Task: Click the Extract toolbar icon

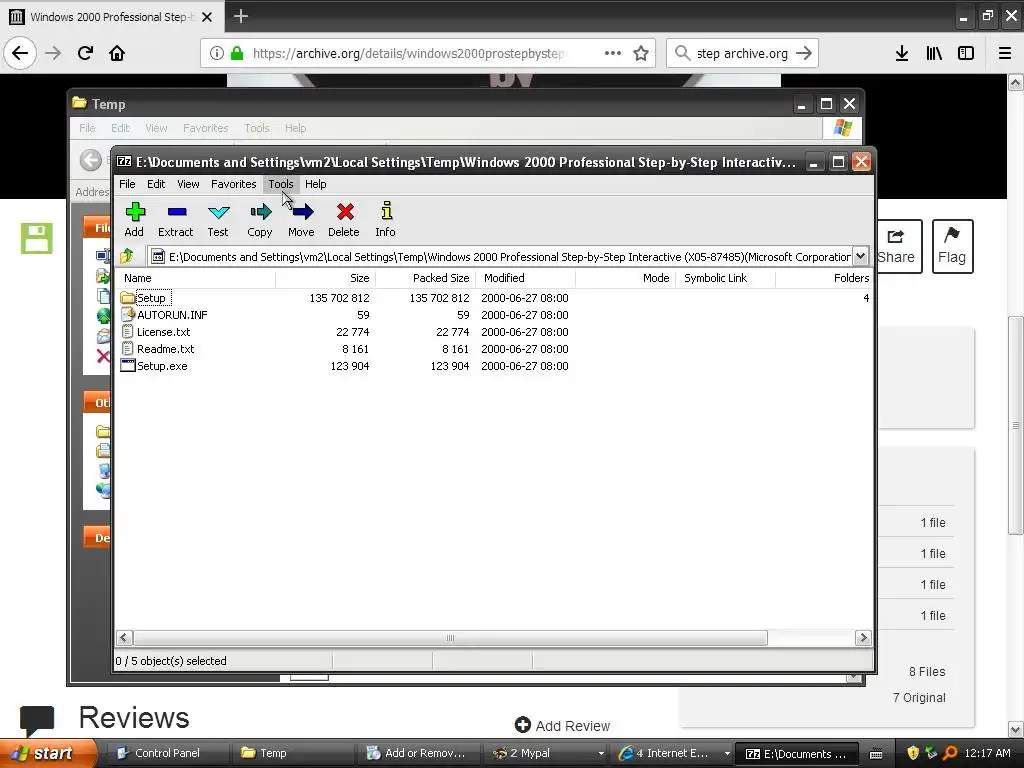Action: [177, 212]
